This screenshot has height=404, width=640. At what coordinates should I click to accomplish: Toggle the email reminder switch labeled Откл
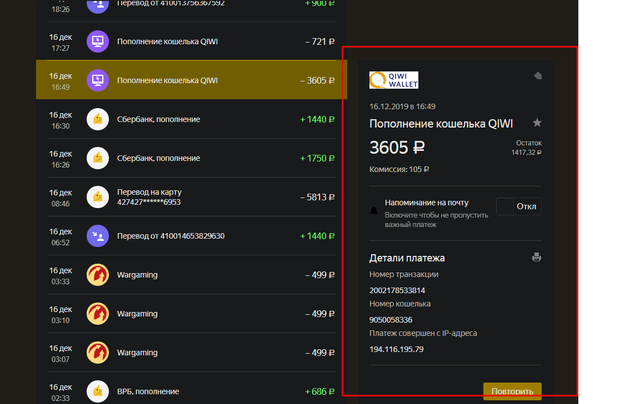tap(519, 206)
